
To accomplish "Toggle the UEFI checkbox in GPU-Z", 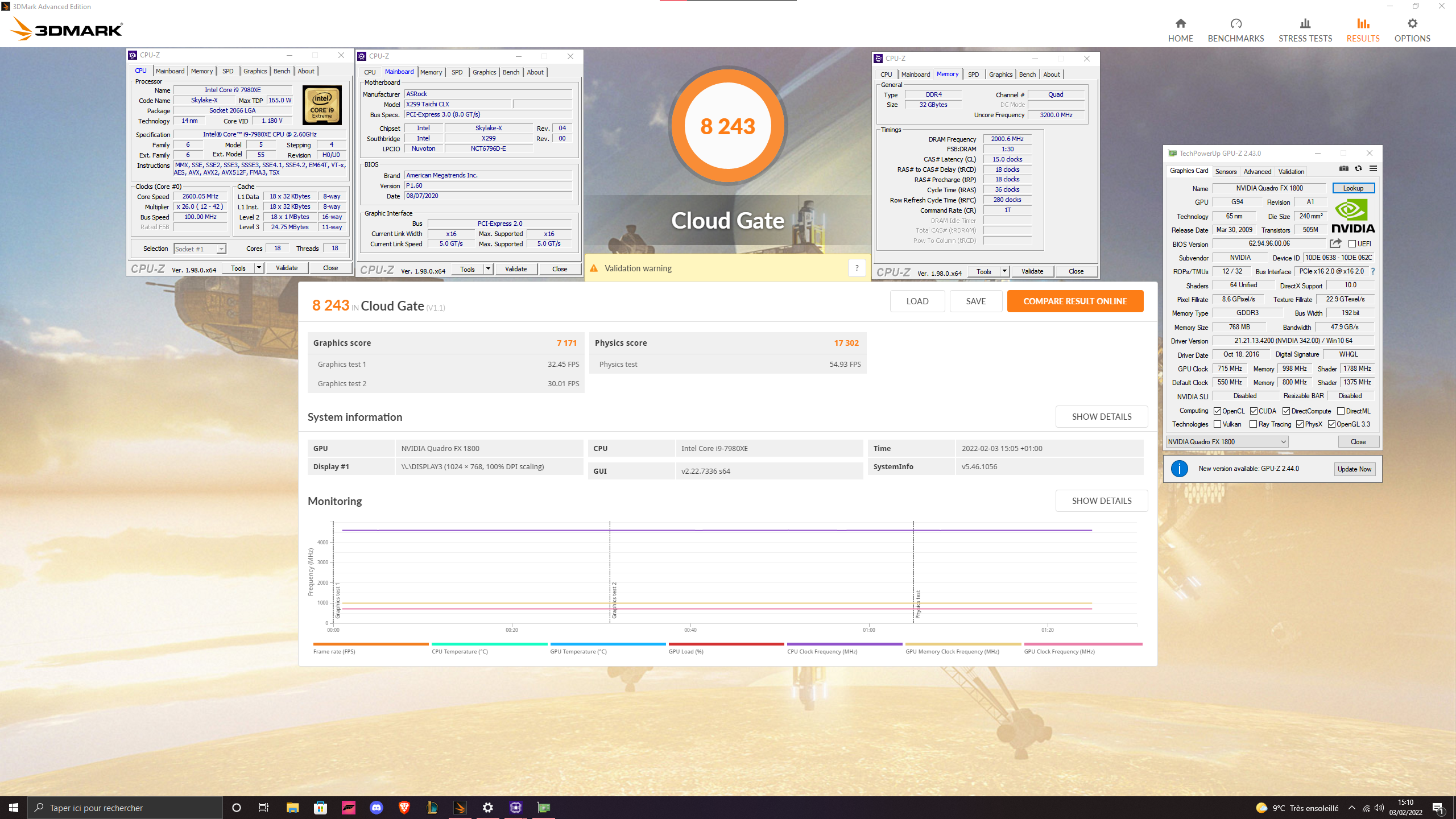I will click(x=1352, y=244).
